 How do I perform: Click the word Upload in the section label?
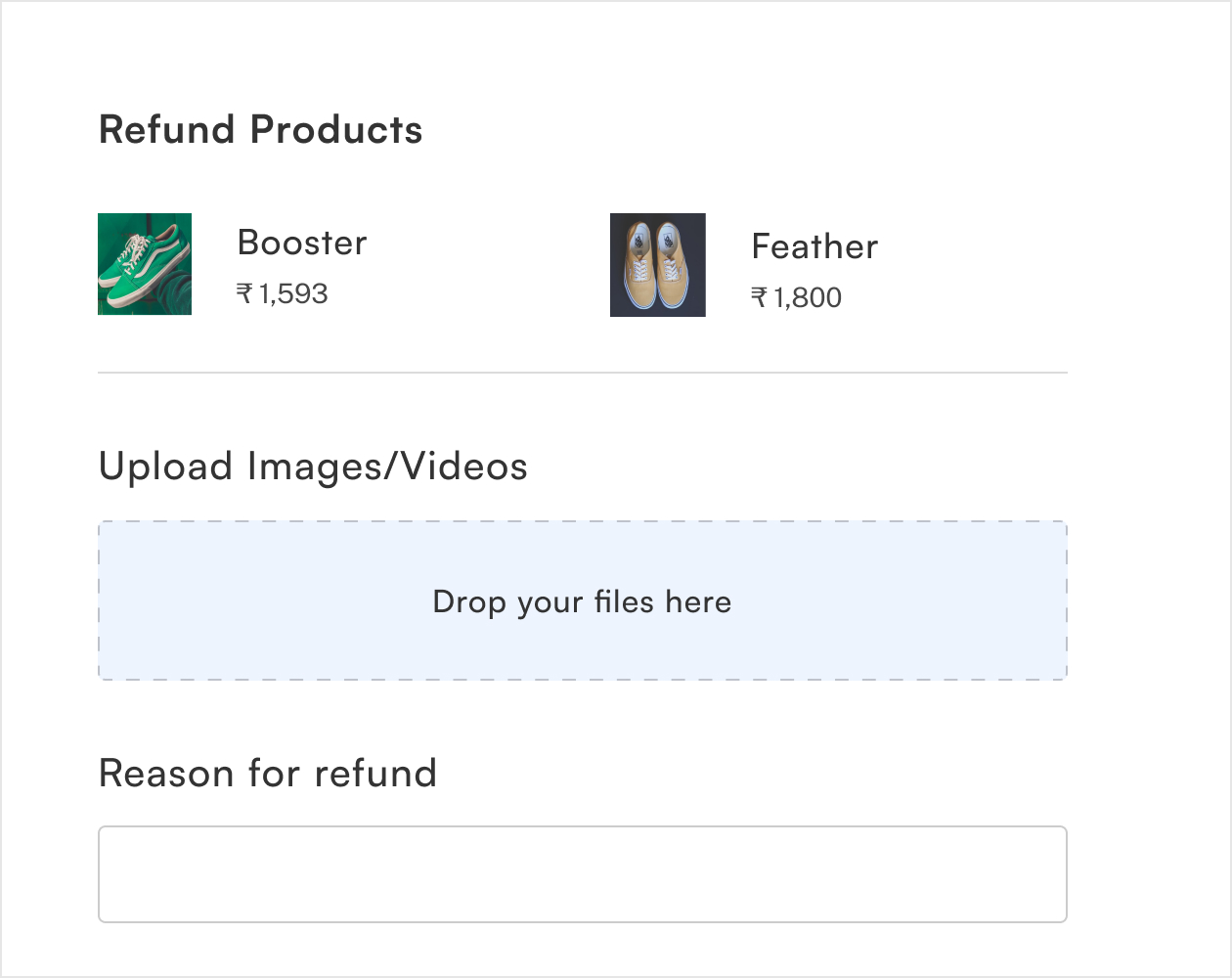(165, 467)
